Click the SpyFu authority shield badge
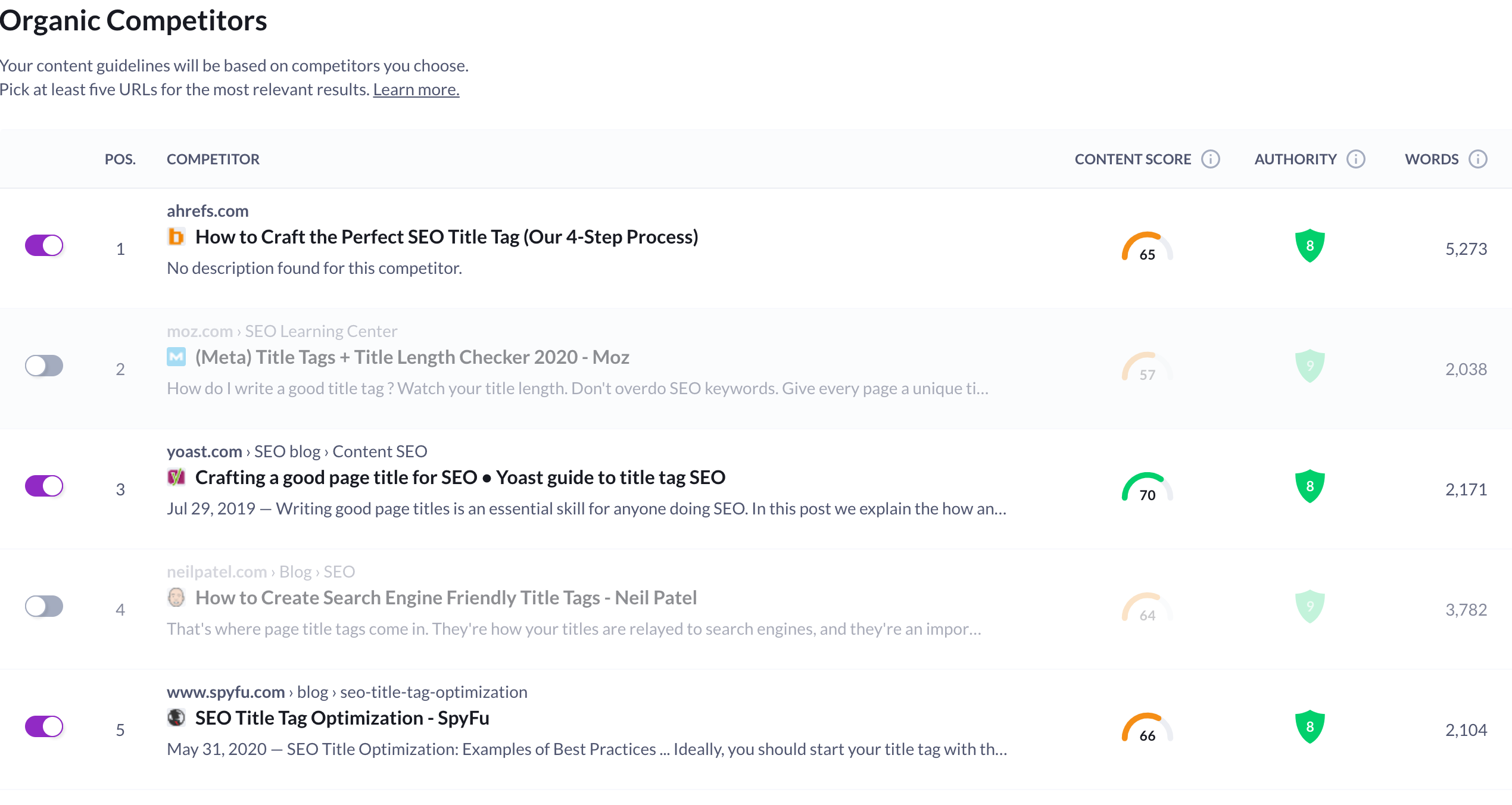 click(x=1310, y=725)
